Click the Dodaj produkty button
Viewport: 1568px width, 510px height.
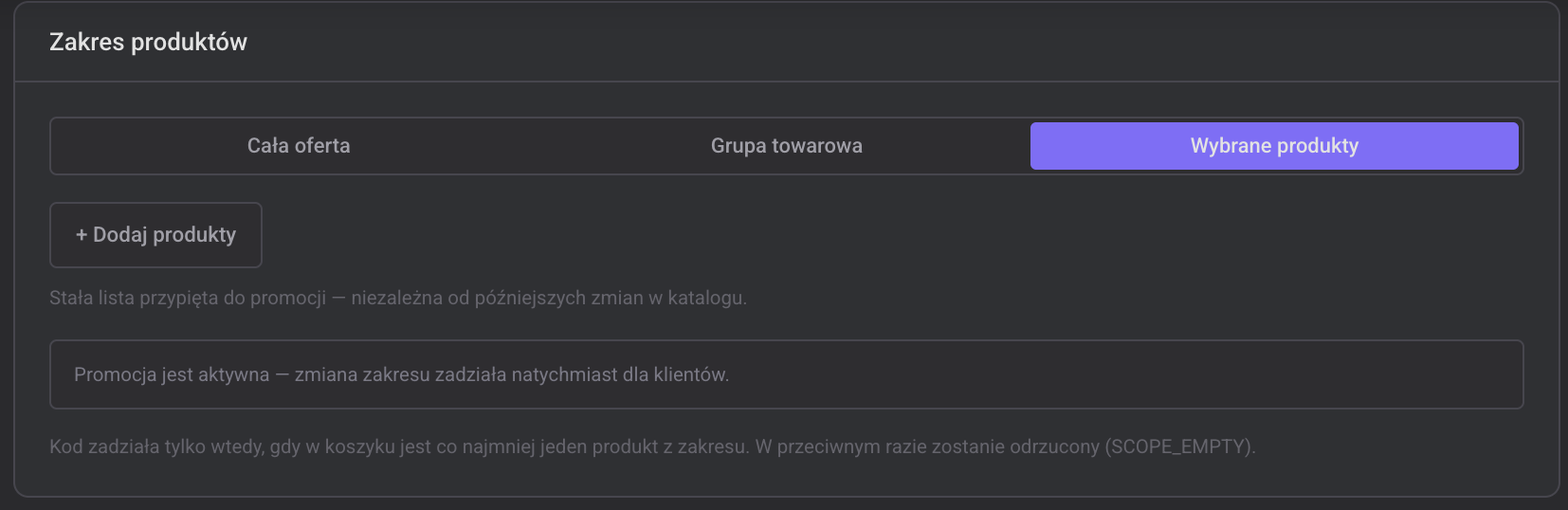coord(155,235)
